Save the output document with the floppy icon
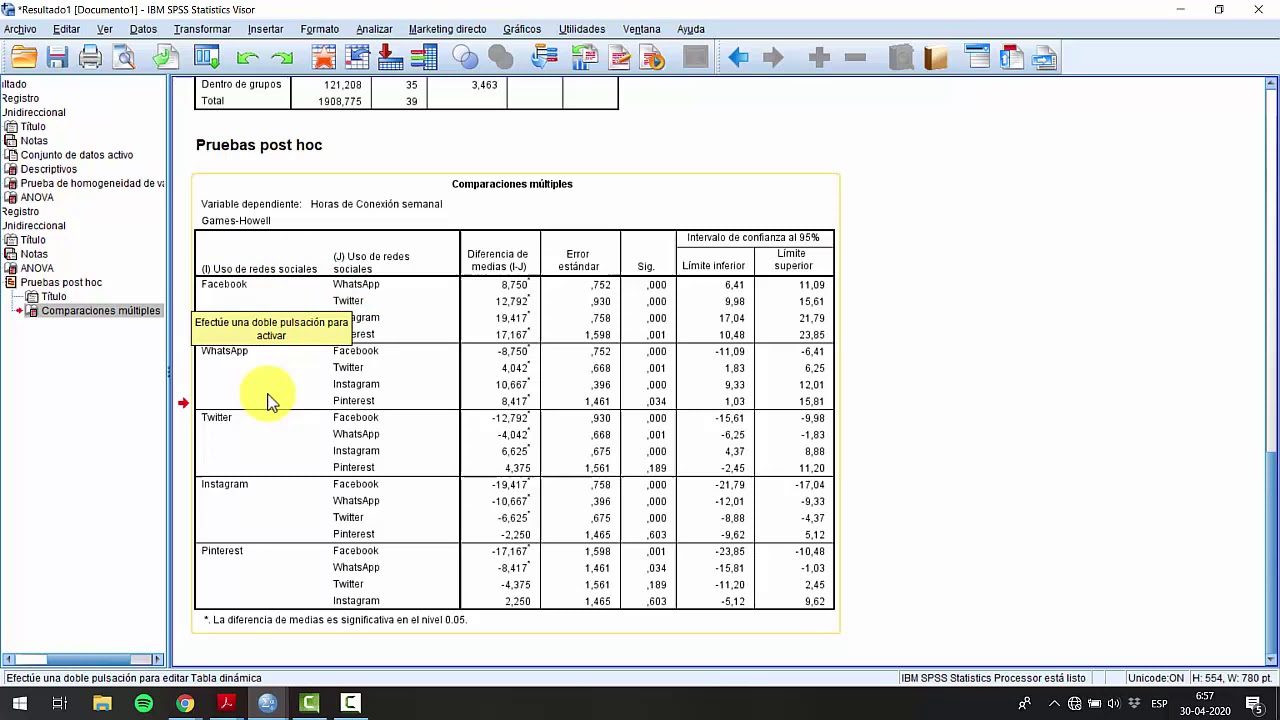This screenshot has height=720, width=1280. click(x=57, y=58)
